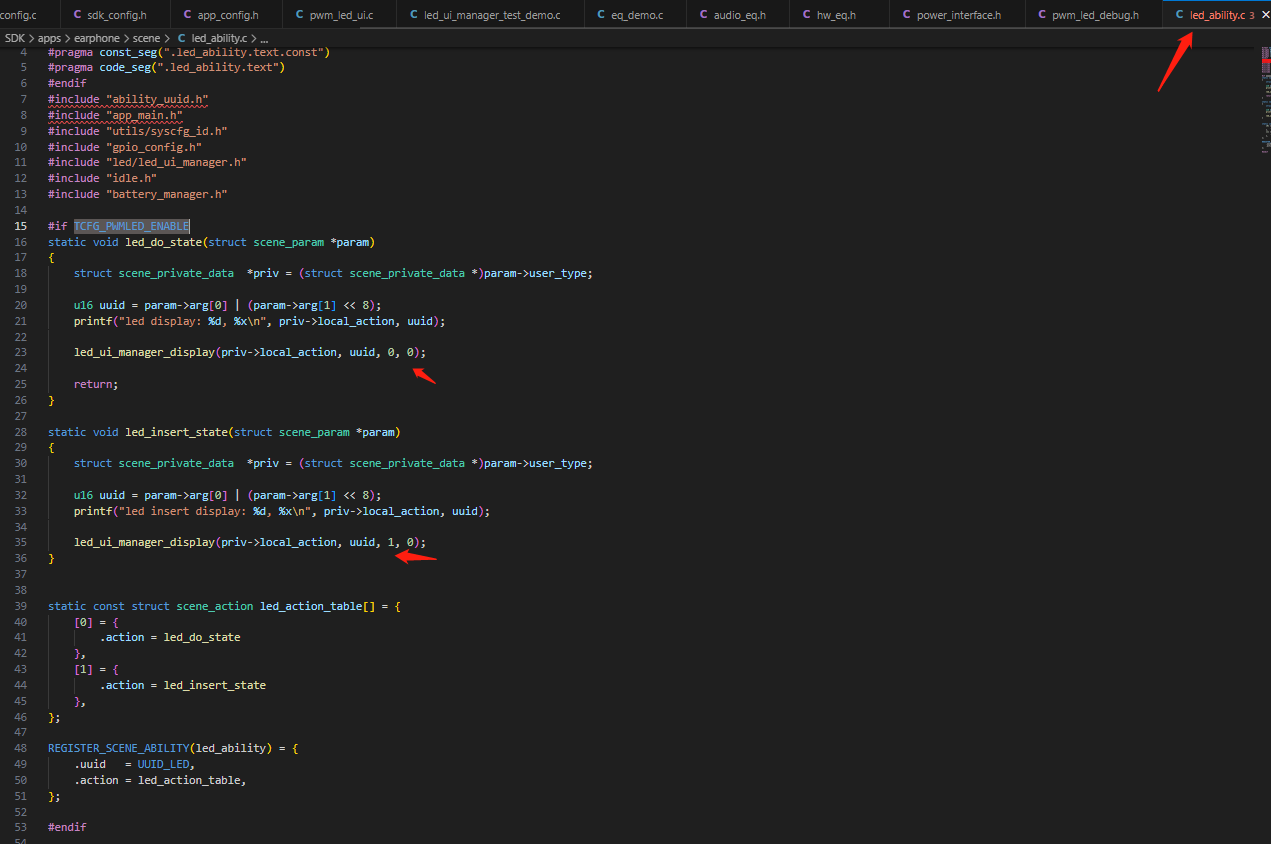Click the SDK breadcrumb segment
1271x844 pixels.
pyautogui.click(x=14, y=38)
